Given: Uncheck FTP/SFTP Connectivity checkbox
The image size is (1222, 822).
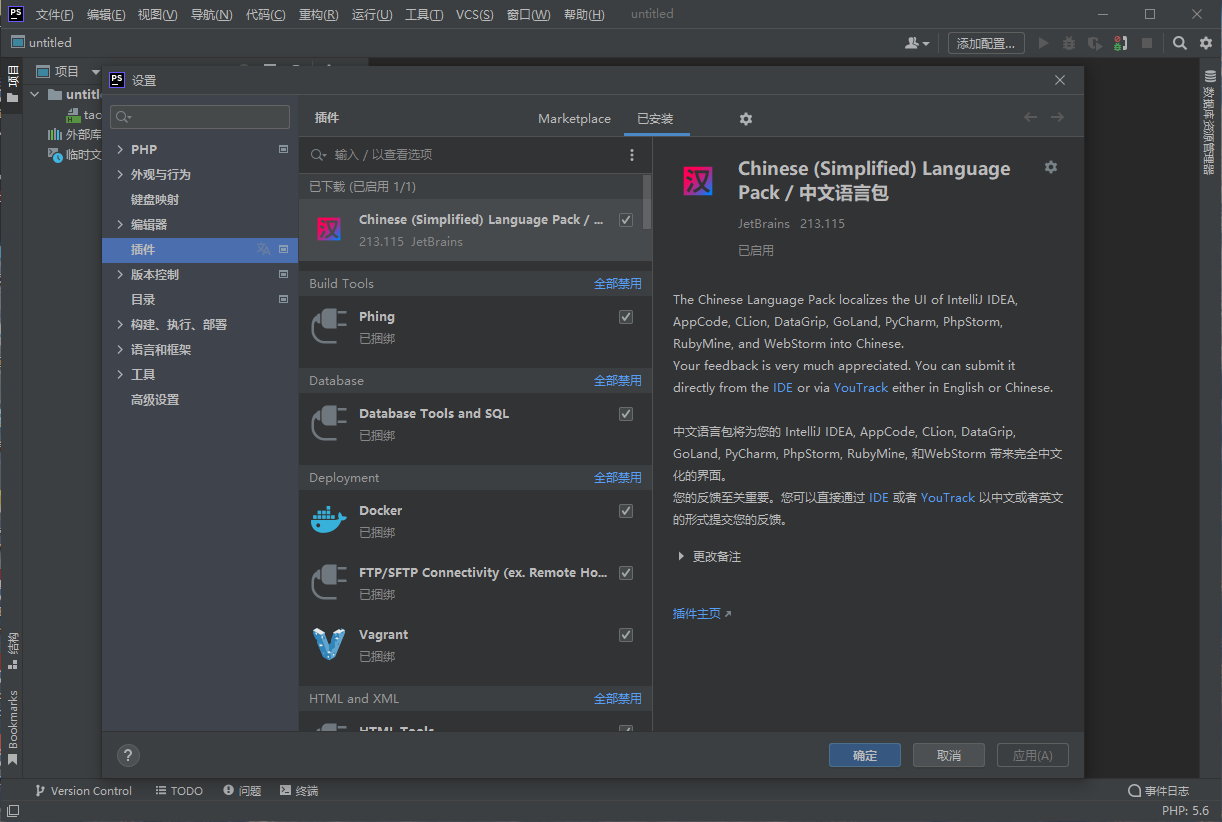Looking at the screenshot, I should click(626, 573).
